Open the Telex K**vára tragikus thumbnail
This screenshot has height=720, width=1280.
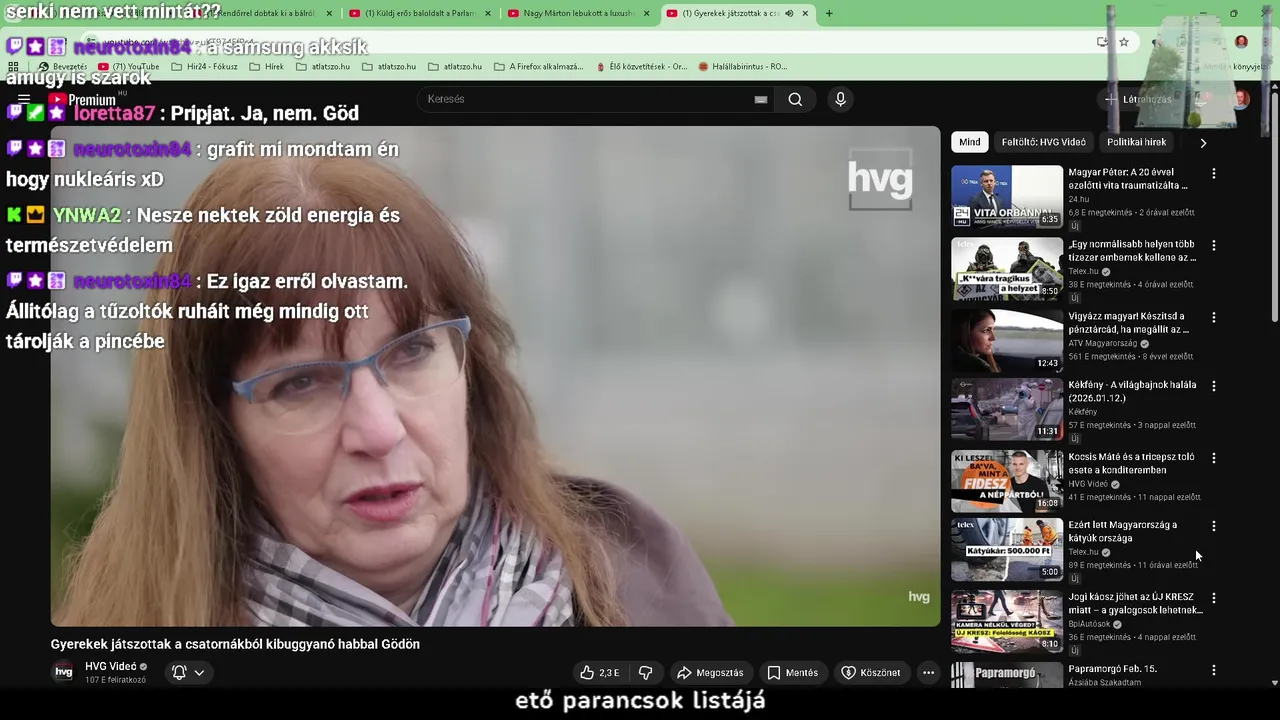[x=1007, y=268]
